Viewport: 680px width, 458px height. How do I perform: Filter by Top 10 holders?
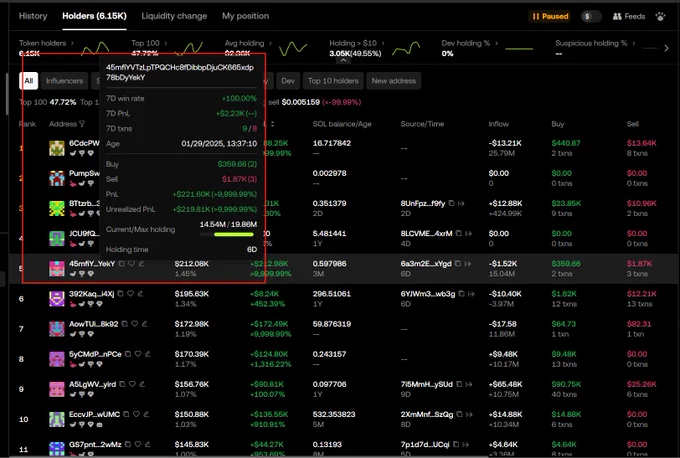click(333, 81)
